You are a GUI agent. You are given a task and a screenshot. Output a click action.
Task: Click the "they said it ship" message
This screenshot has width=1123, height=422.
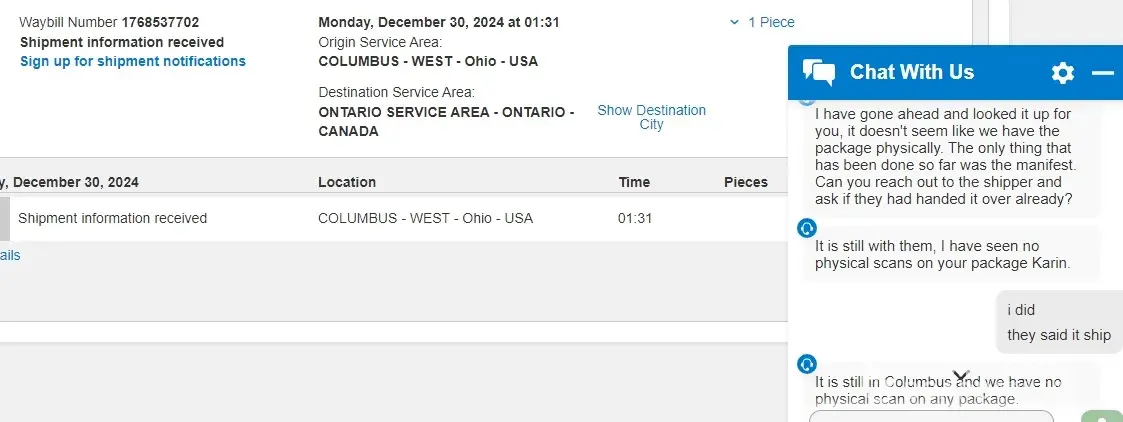[x=1059, y=335]
